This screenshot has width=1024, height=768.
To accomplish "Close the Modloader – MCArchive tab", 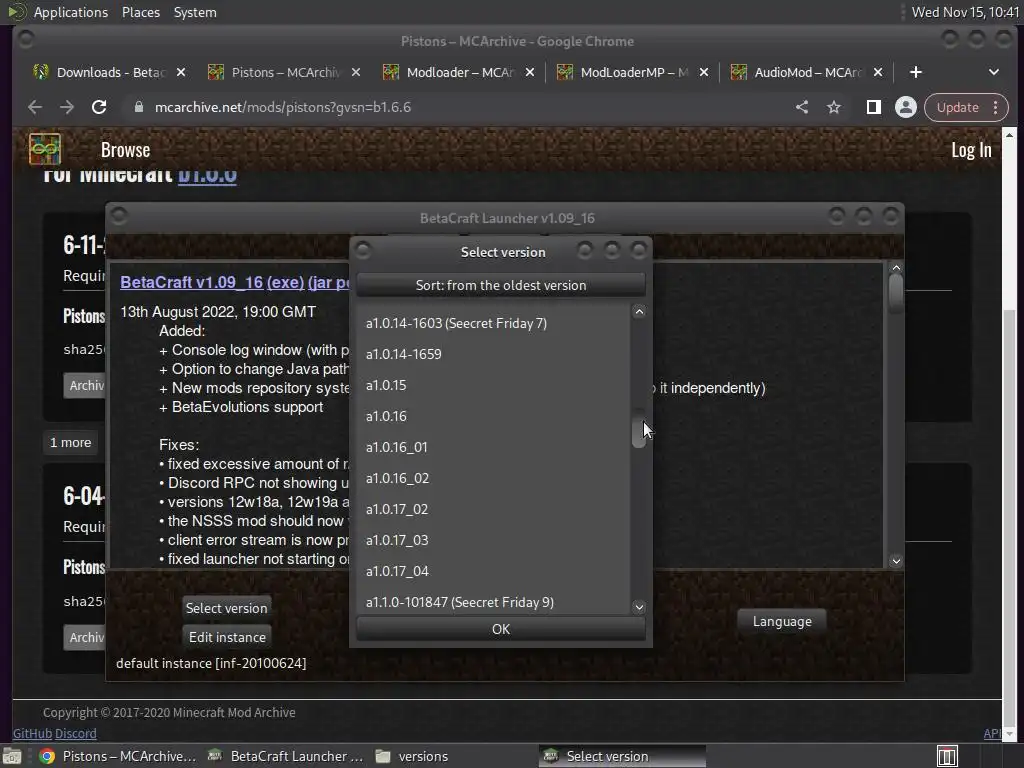I will pos(530,72).
